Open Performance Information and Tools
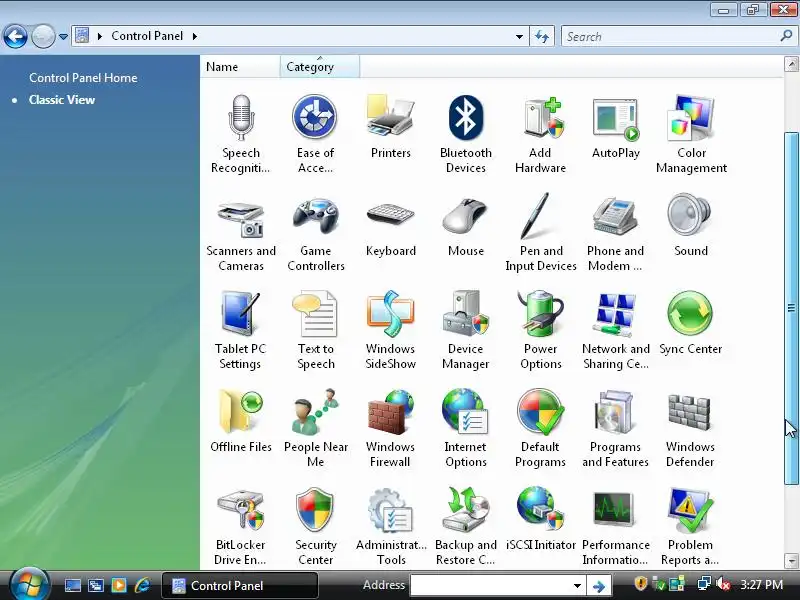This screenshot has width=800, height=600. (x=615, y=527)
